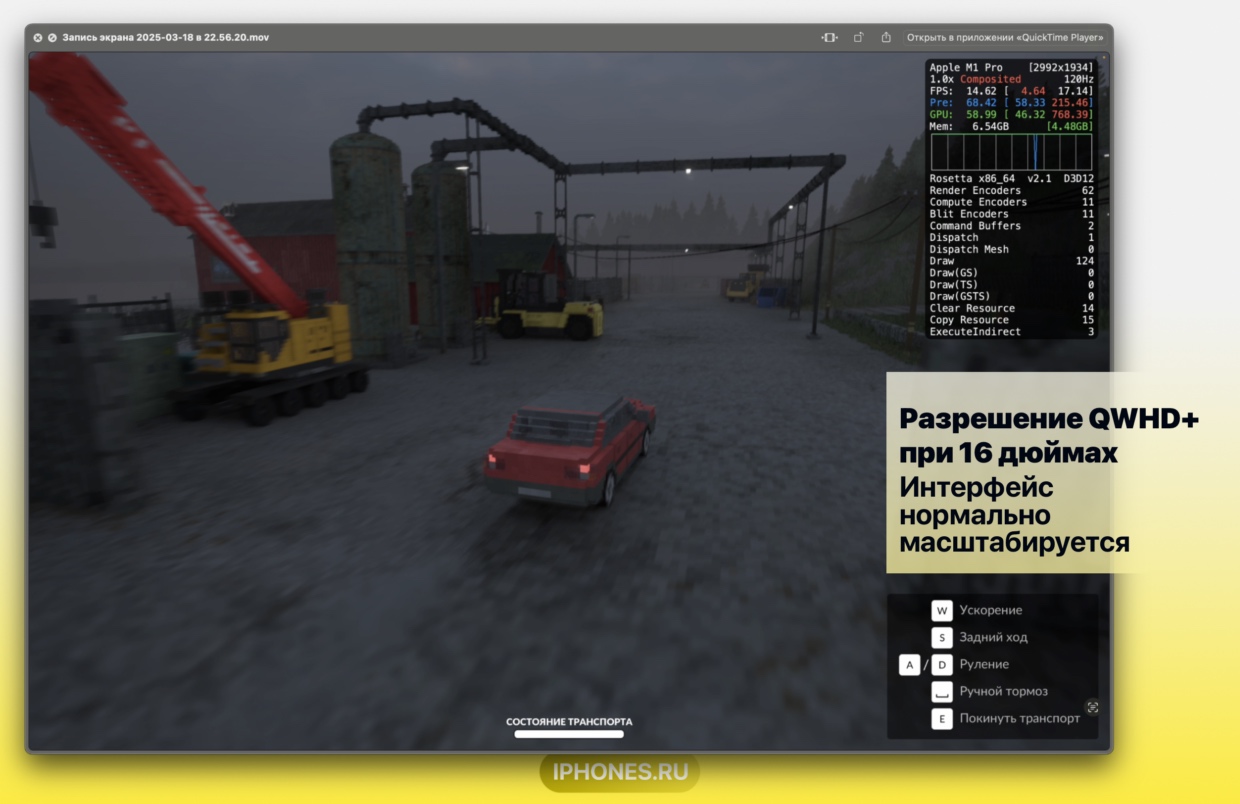Image resolution: width=1240 pixels, height=804 pixels.
Task: Click the trim video icon in title bar
Action: tap(829, 38)
